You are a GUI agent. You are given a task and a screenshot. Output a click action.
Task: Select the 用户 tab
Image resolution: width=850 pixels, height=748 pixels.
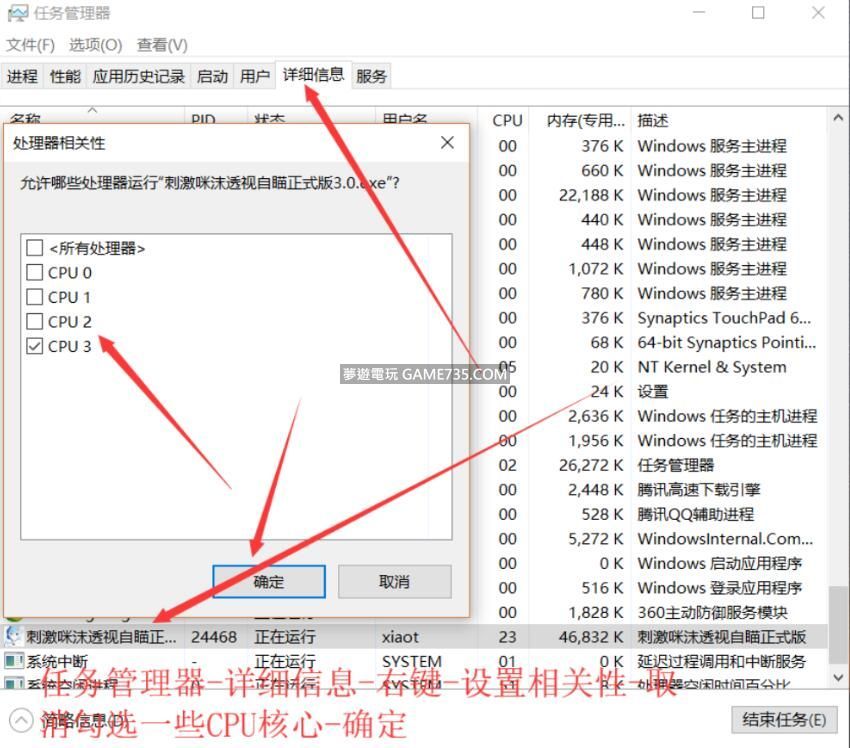tap(255, 76)
